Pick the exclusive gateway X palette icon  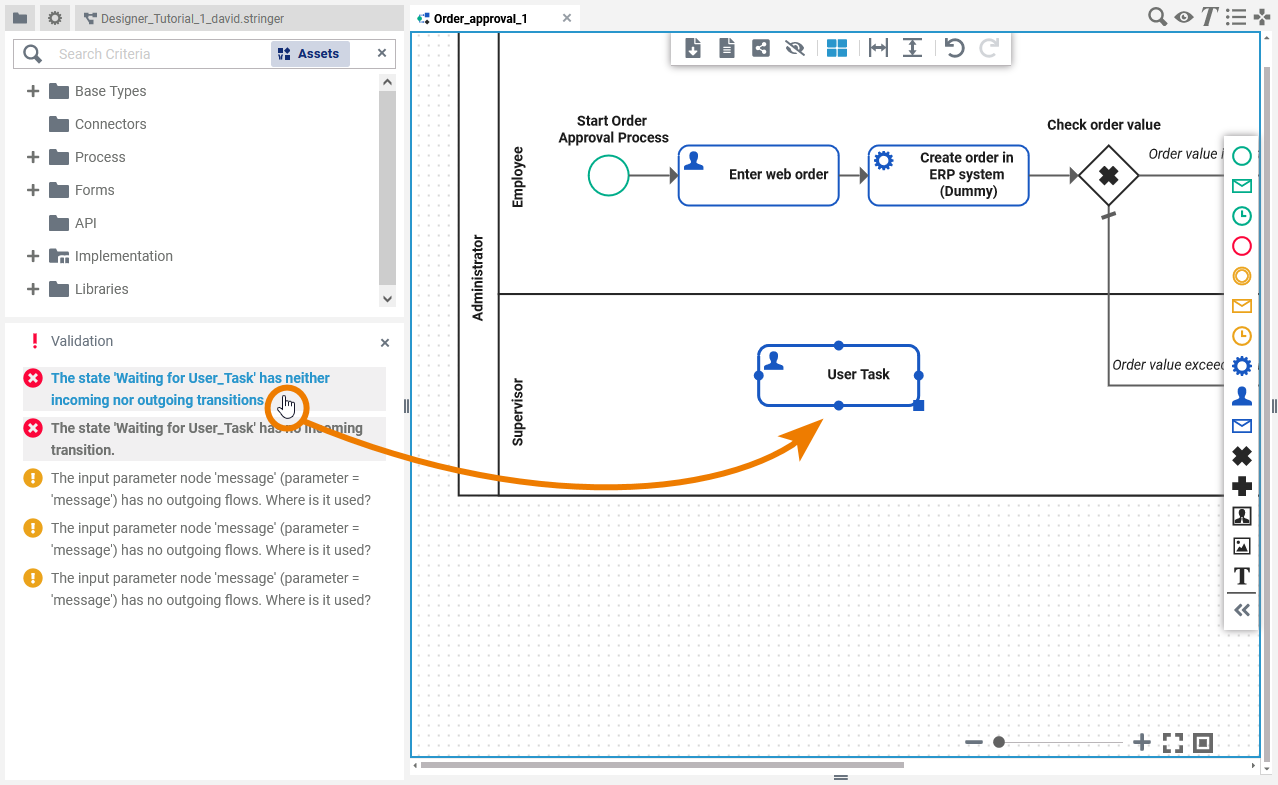pos(1241,456)
